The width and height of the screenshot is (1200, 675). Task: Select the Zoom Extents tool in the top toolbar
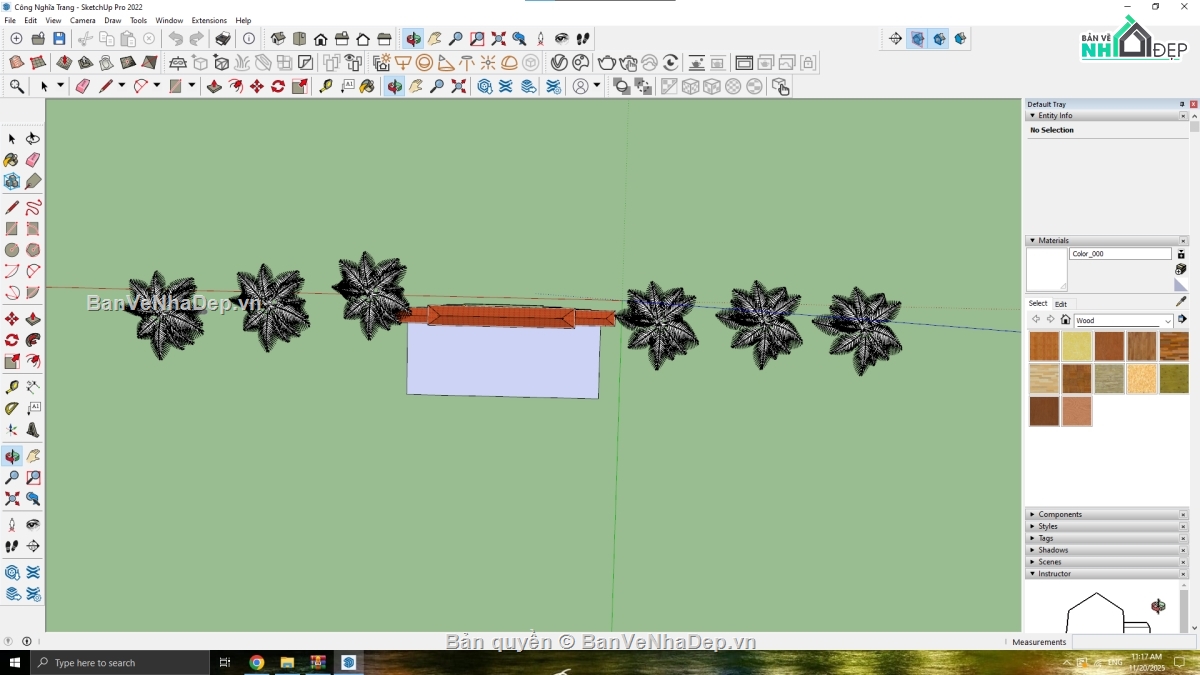click(x=498, y=39)
